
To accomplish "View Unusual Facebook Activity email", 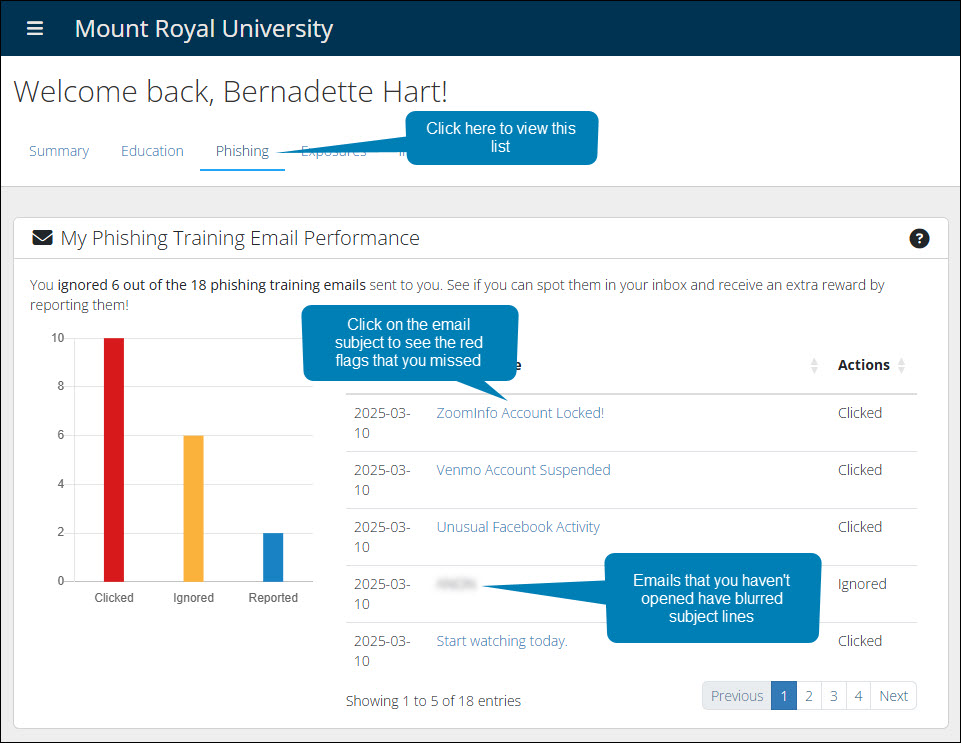I will coord(518,527).
